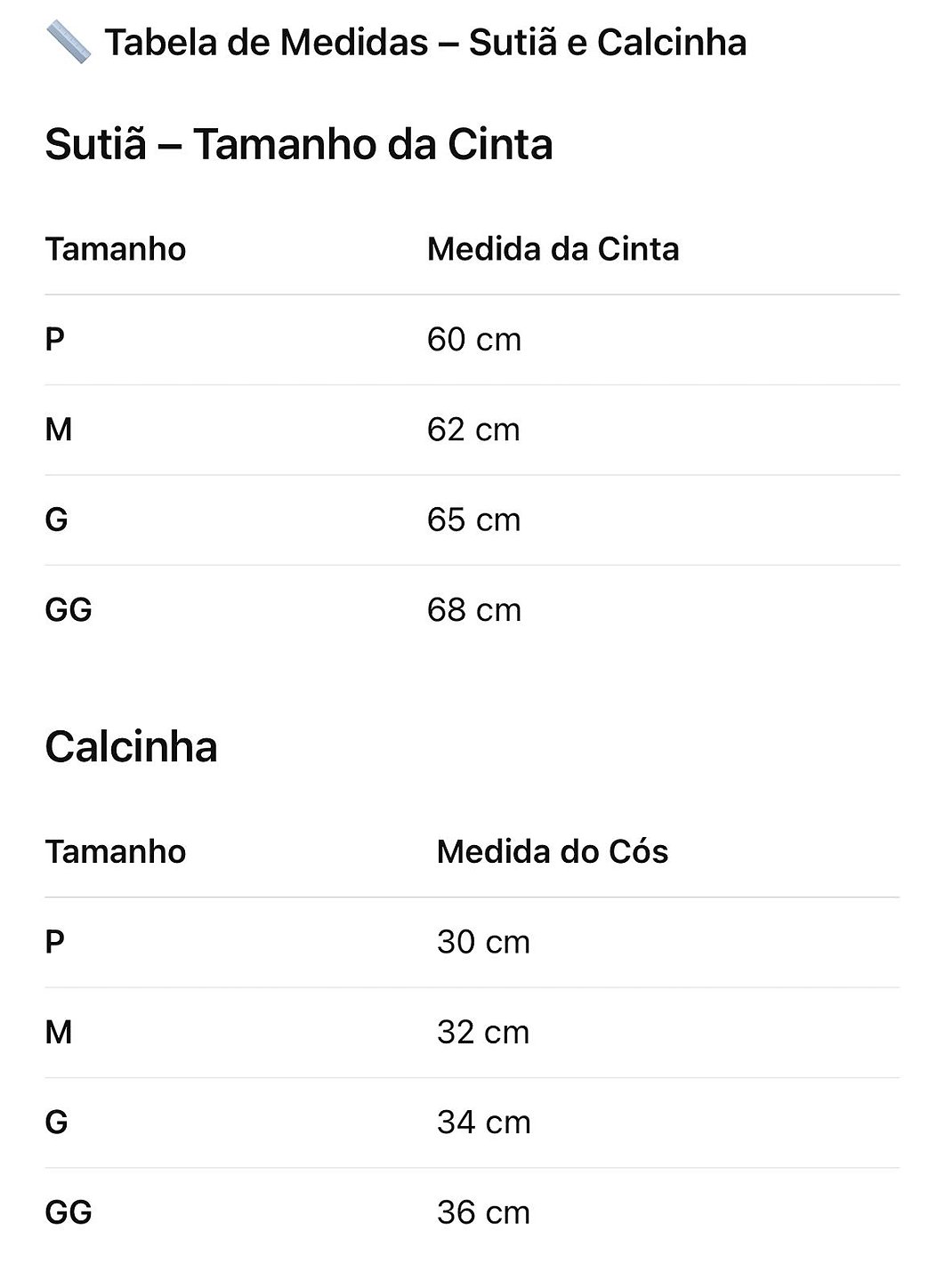
Task: Select the "62 cm" measurement cell
Action: tap(473, 431)
